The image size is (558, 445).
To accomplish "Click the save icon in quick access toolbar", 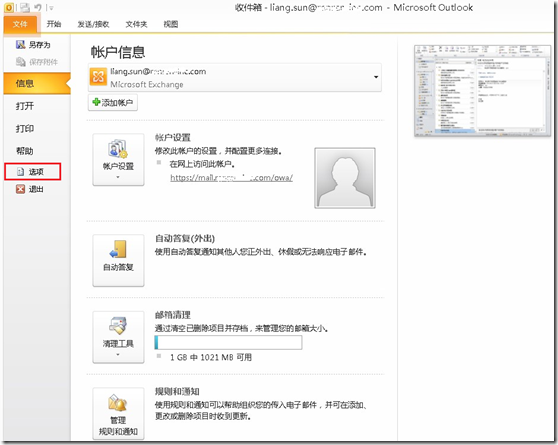I will pos(25,7).
